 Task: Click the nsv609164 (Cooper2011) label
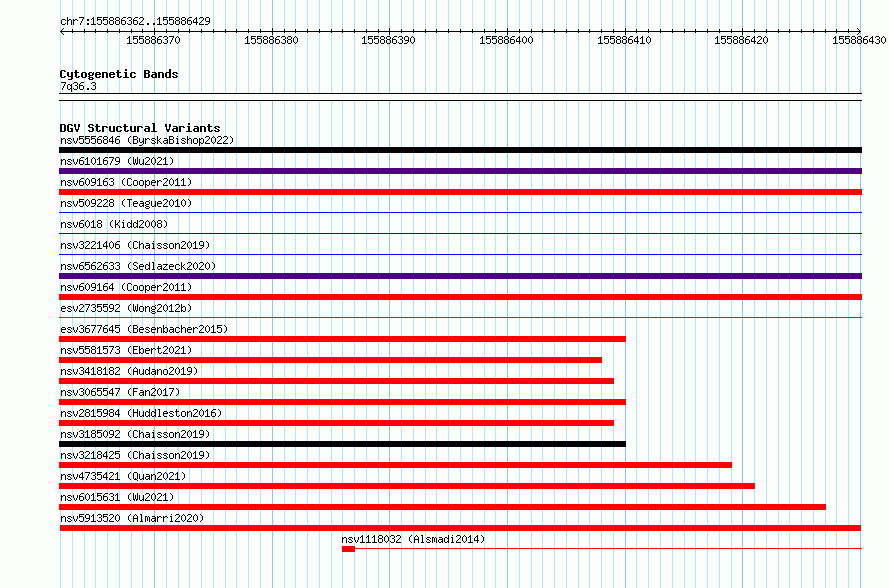[126, 287]
